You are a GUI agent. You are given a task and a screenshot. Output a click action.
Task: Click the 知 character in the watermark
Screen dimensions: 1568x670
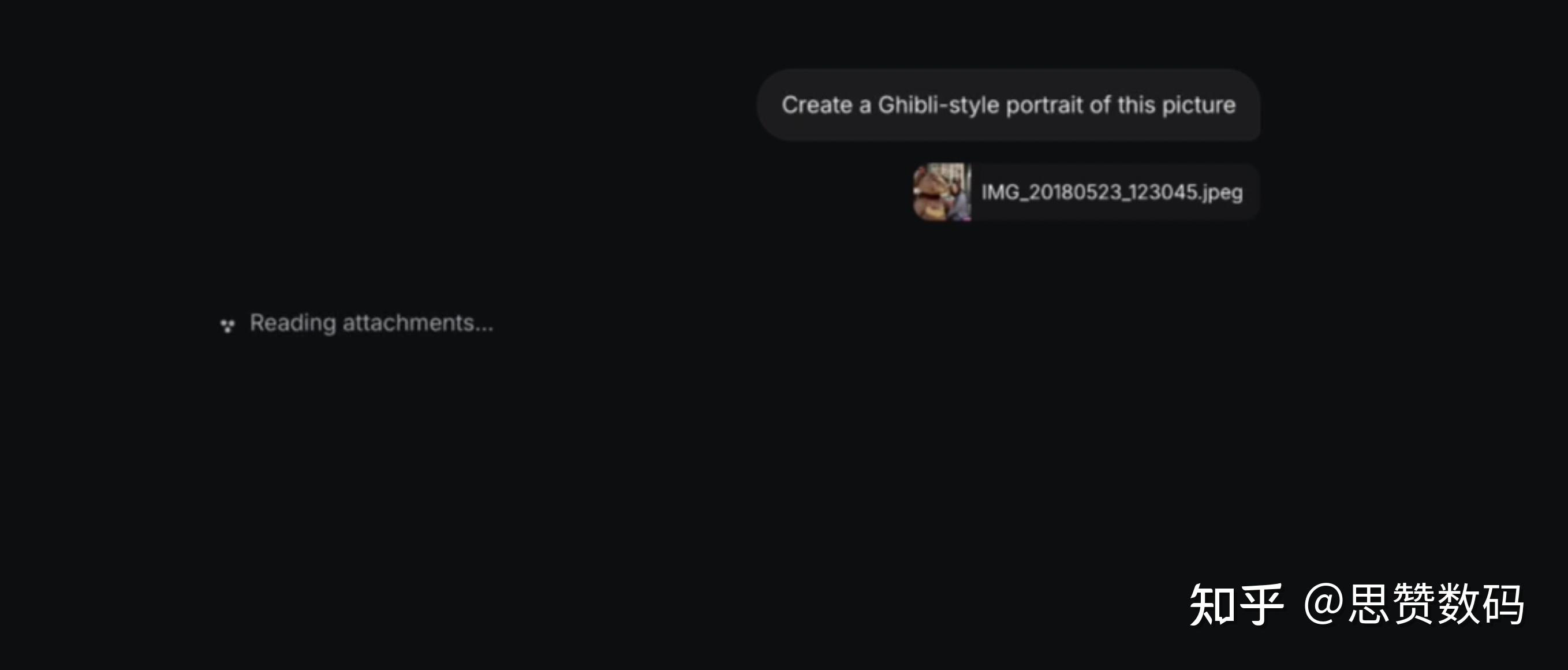pyautogui.click(x=1212, y=604)
